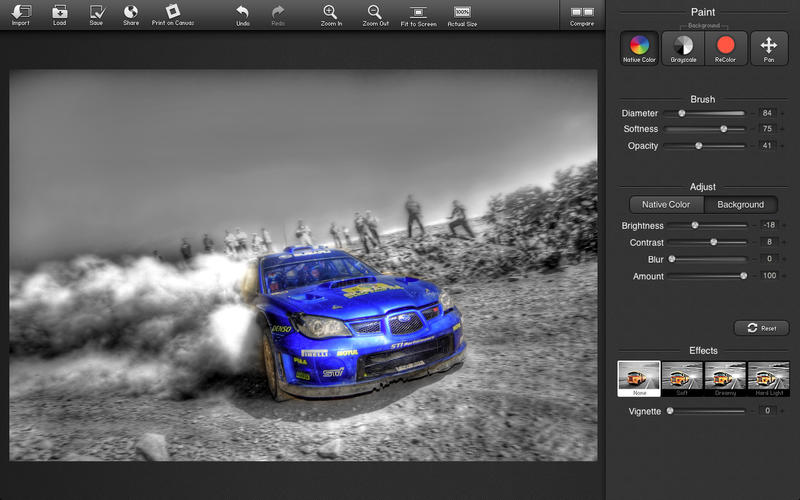Click the Opacity brush slider
This screenshot has width=800, height=500.
tap(705, 146)
